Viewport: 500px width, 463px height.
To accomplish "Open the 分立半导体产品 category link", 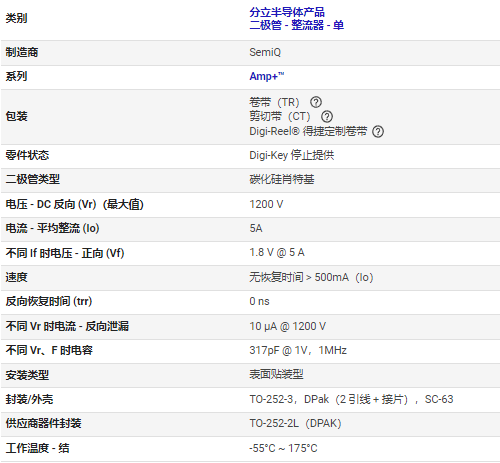I will [287, 12].
